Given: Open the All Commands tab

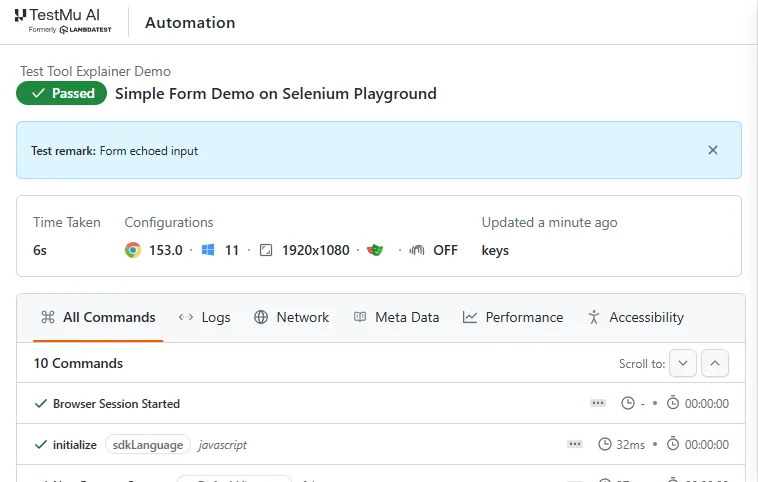Looking at the screenshot, I should pos(98,317).
